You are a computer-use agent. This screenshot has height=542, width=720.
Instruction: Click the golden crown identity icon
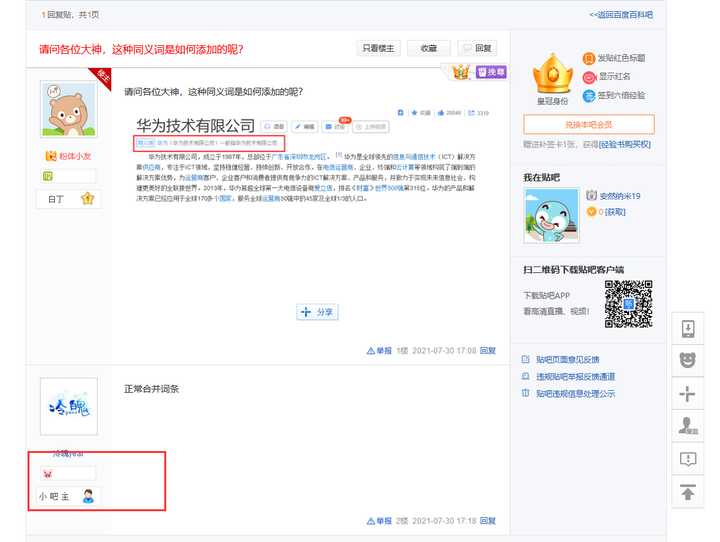[550, 73]
